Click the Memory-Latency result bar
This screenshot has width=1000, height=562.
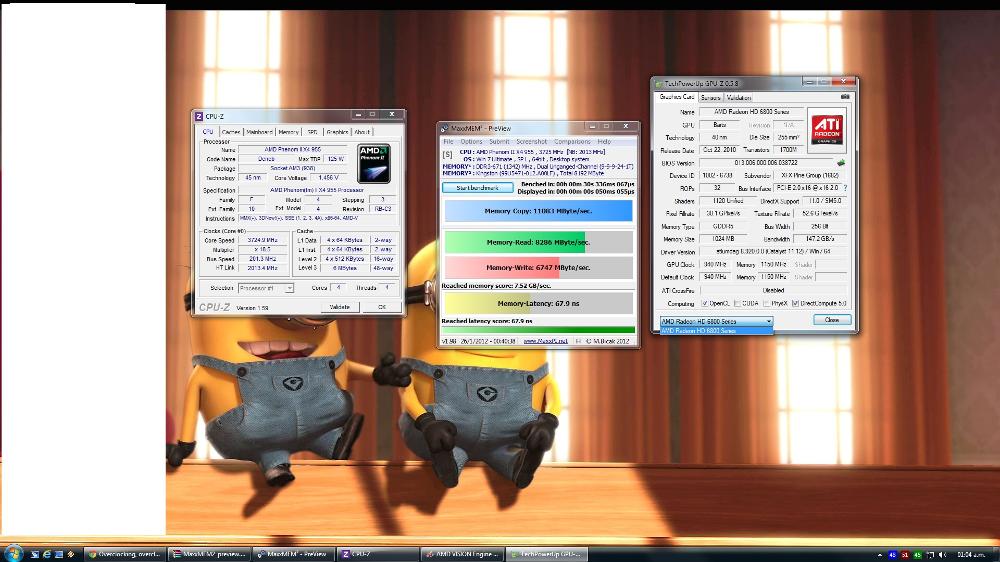tap(538, 304)
